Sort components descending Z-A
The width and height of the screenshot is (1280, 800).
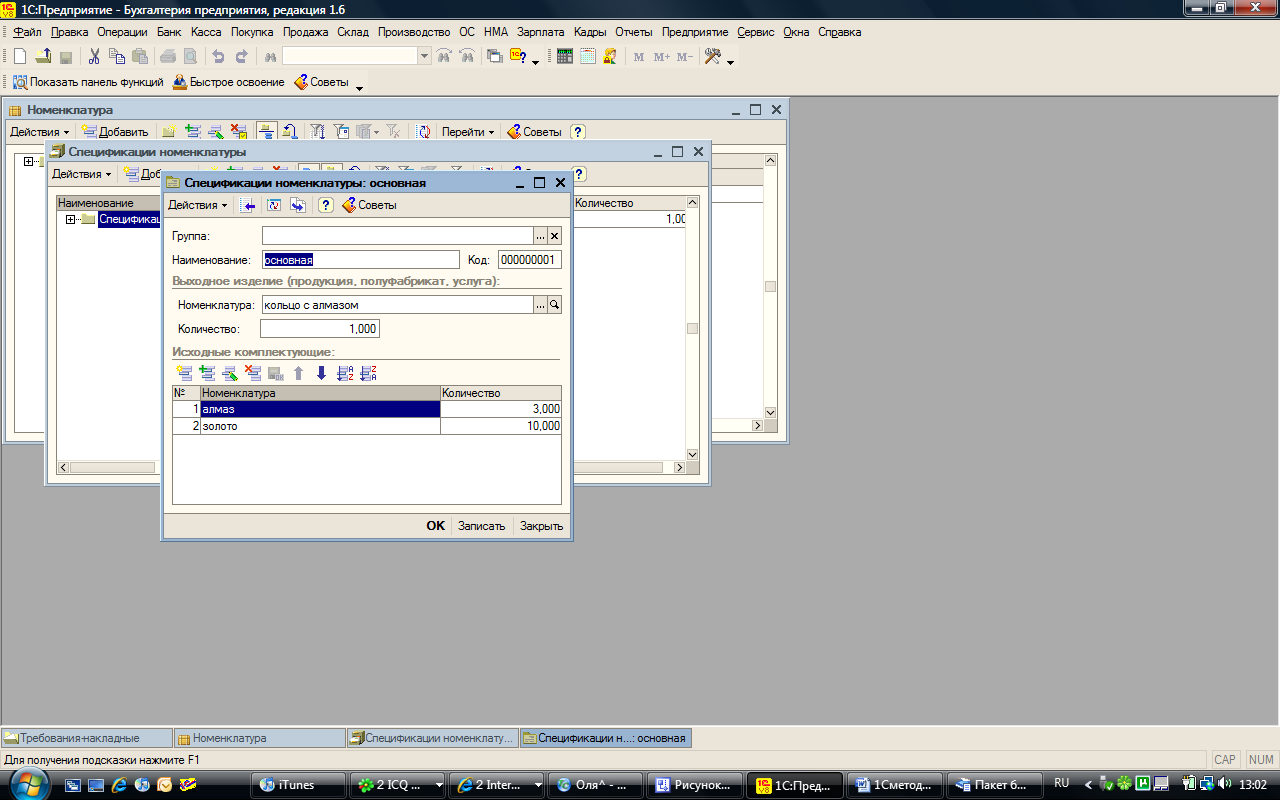368,373
